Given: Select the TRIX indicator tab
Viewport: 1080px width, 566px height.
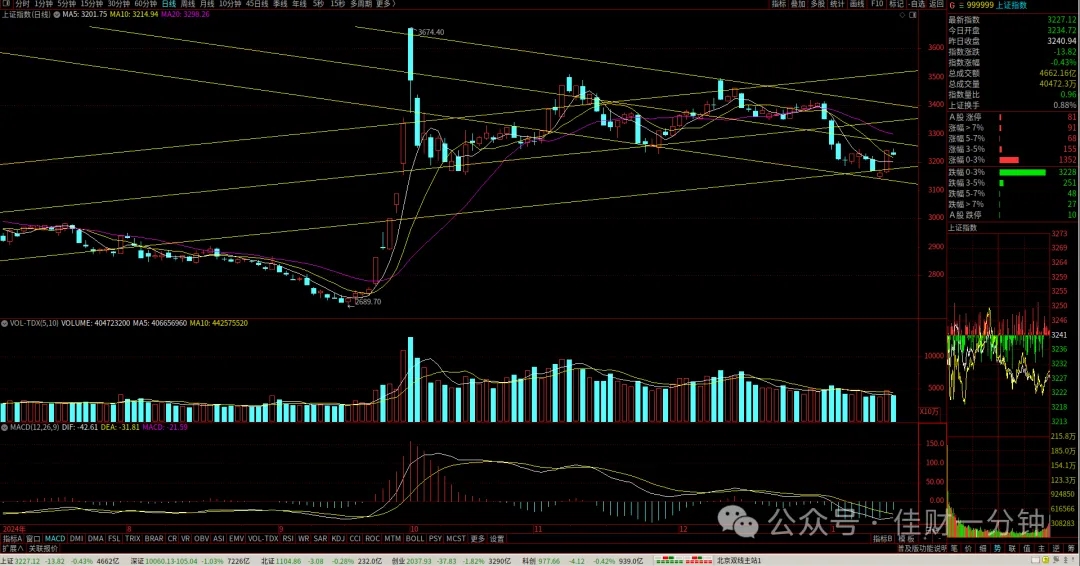Looking at the screenshot, I should click(x=133, y=538).
